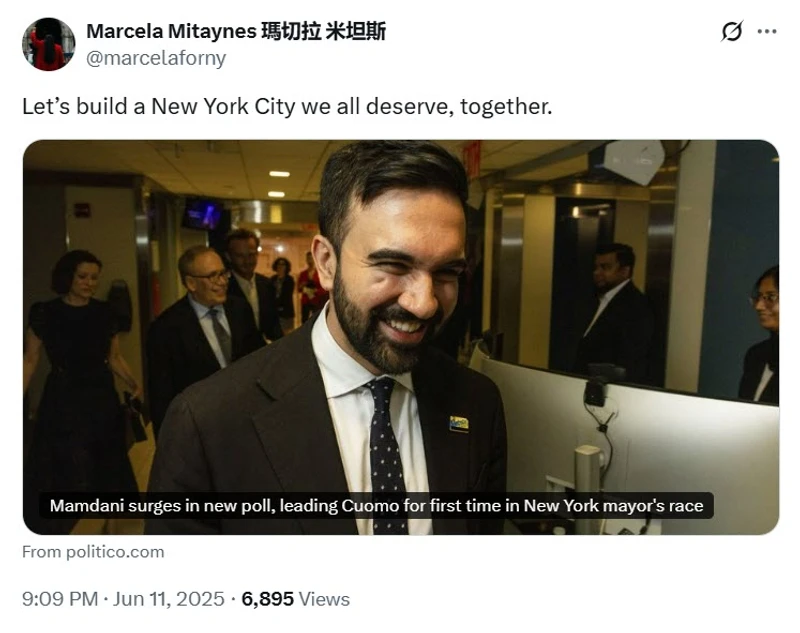Click the Mamdani surges headline caption
The height and width of the screenshot is (633, 800).
click(377, 505)
